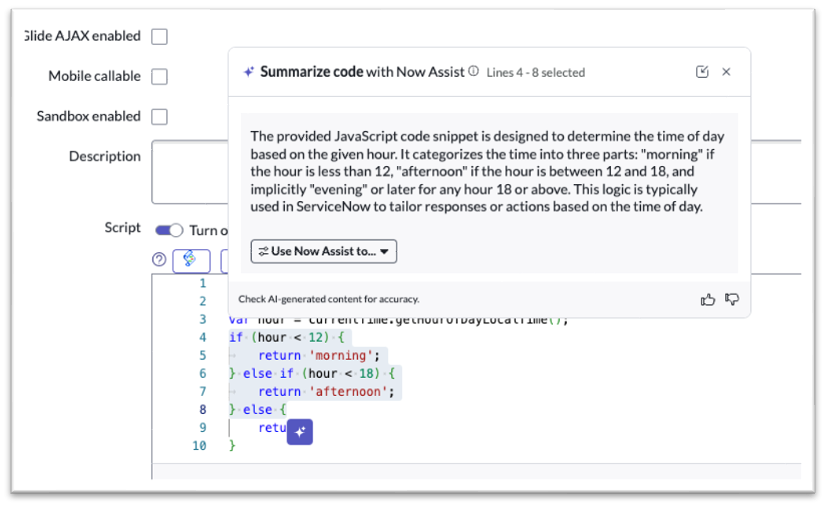
Task: Click the code line return 'morning';
Action: point(319,355)
